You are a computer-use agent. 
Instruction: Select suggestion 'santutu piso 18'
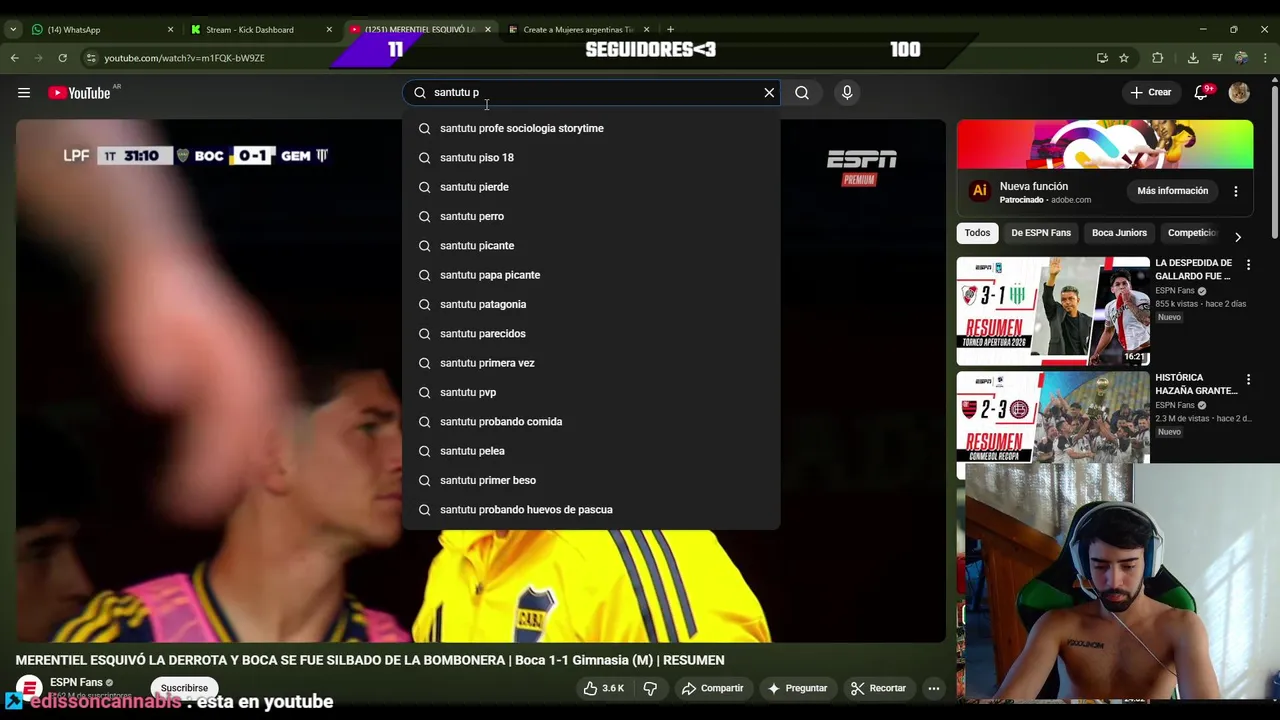coord(591,157)
